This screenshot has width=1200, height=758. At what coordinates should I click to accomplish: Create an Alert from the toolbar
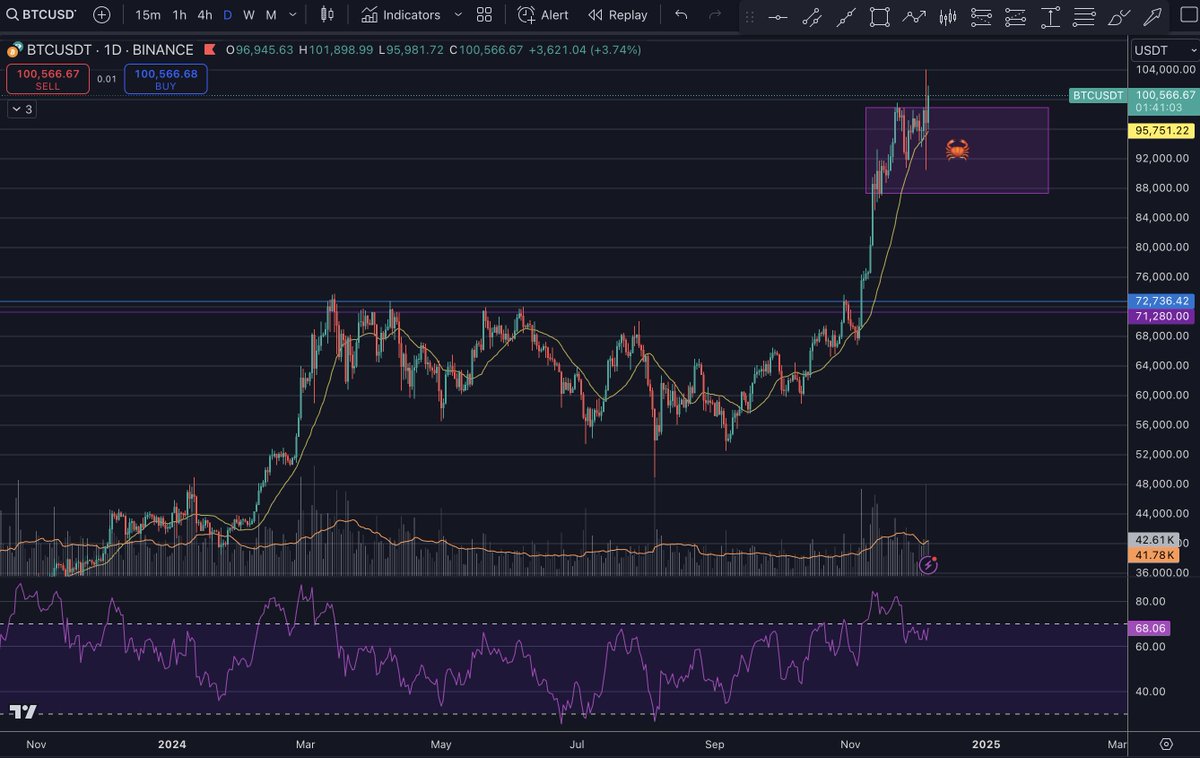click(x=543, y=15)
